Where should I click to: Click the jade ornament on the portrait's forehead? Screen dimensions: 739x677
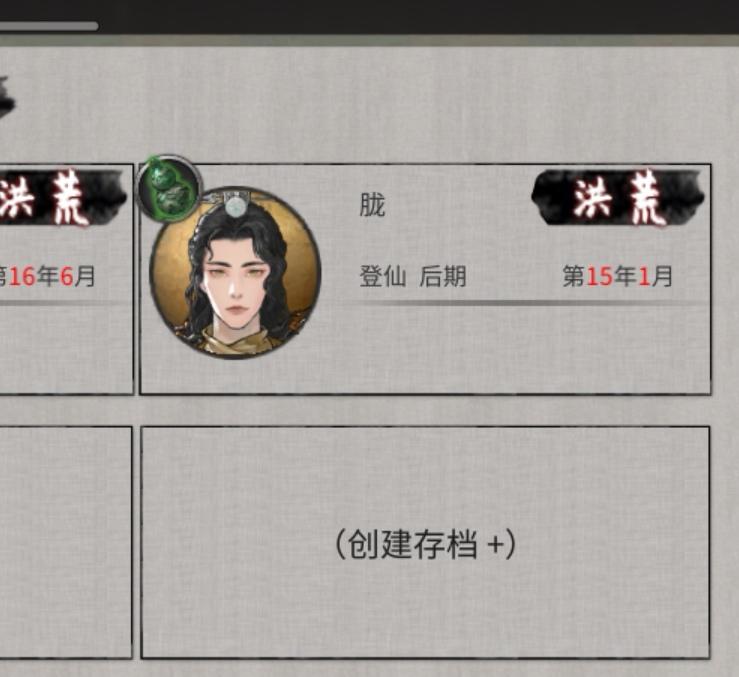(234, 206)
